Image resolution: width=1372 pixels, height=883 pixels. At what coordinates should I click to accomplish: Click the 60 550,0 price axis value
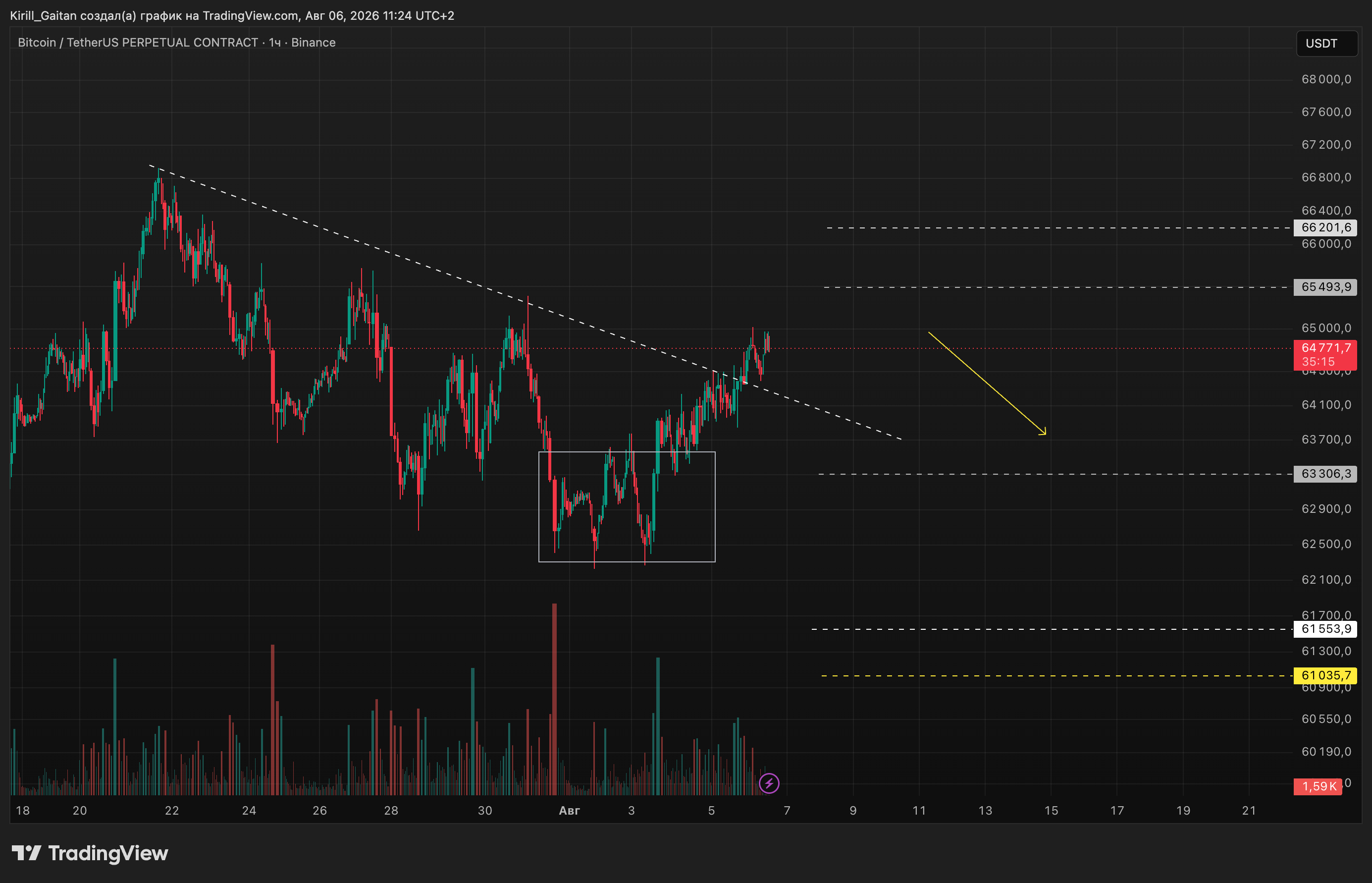click(1326, 718)
